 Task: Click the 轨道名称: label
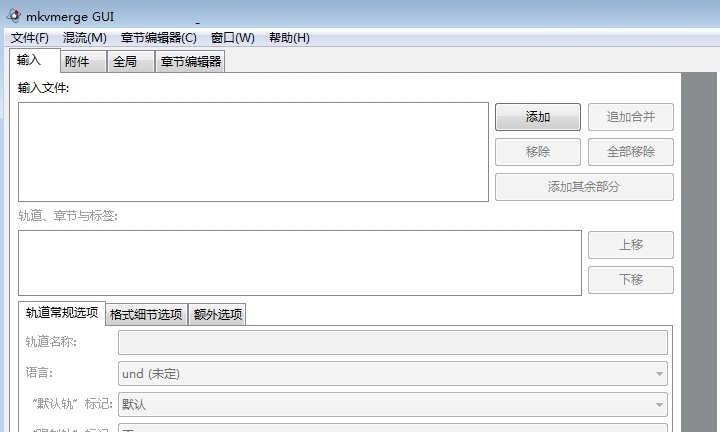pos(51,342)
